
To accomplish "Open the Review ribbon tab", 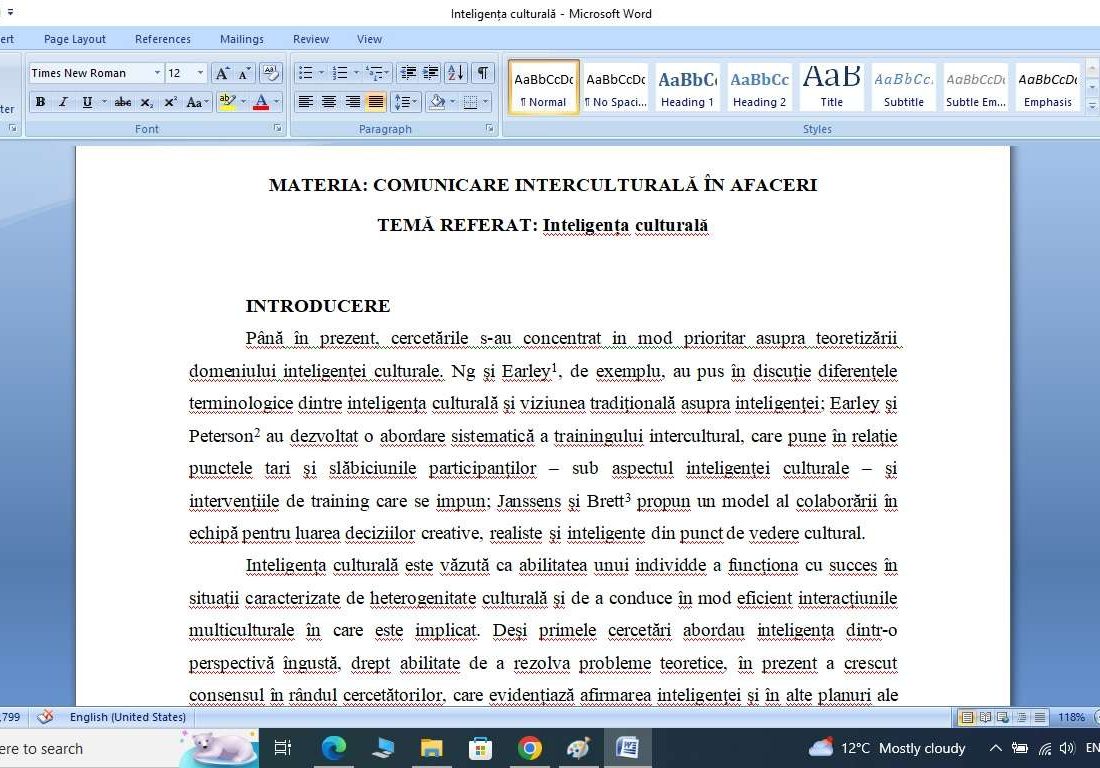I will tap(310, 39).
